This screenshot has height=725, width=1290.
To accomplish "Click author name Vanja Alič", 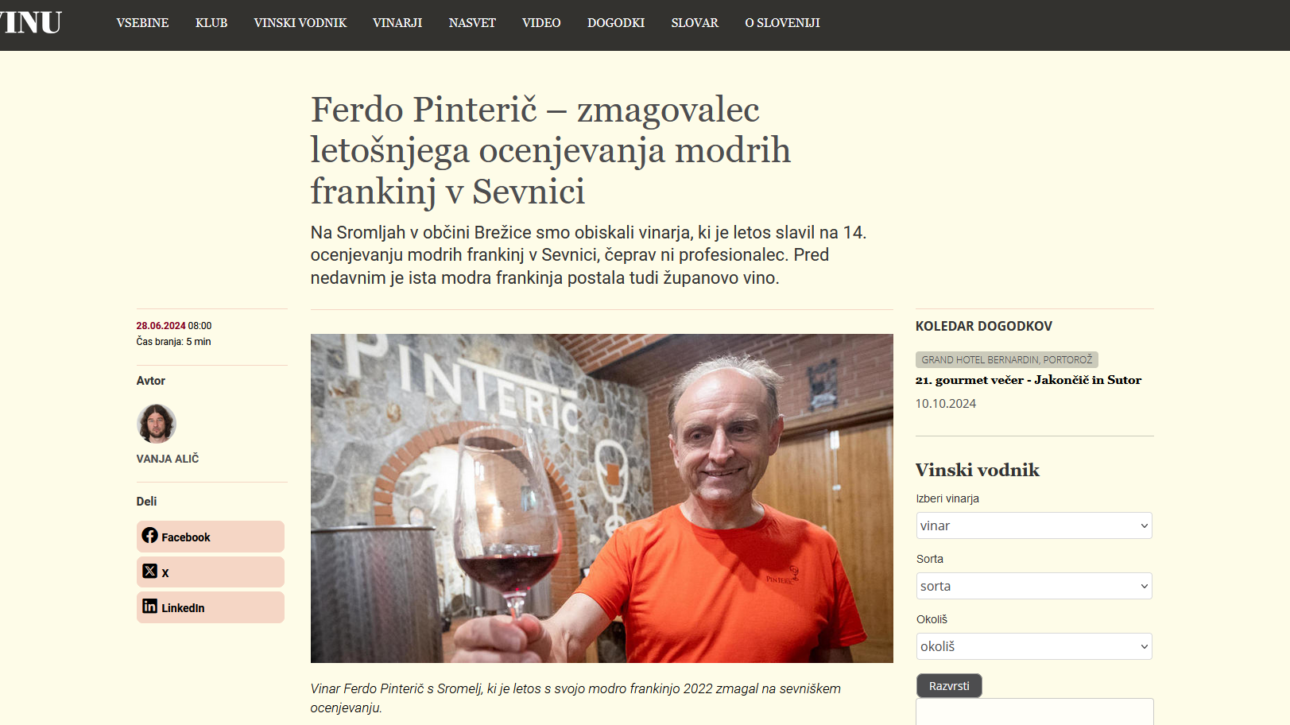I will 168,459.
